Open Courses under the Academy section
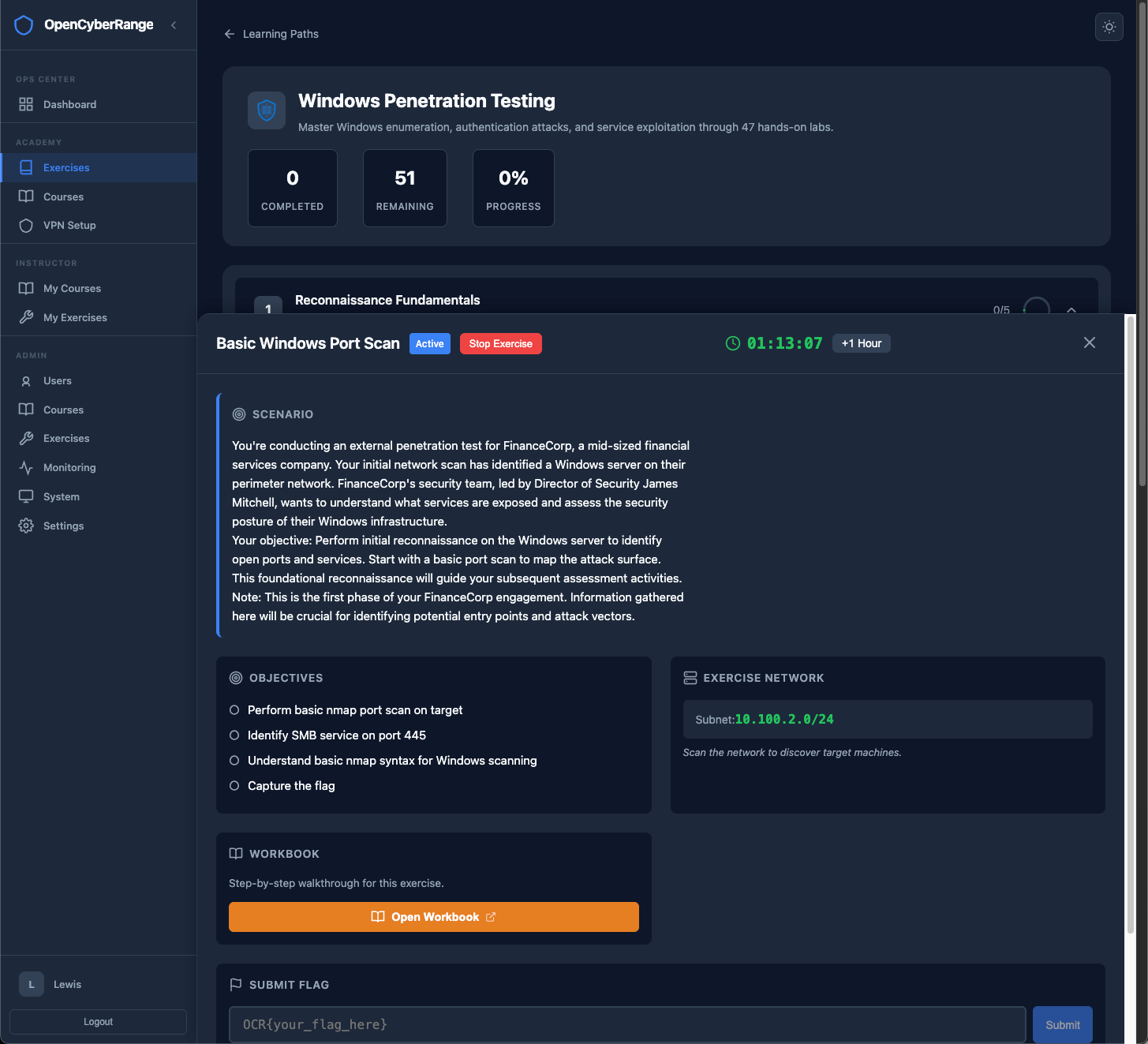 tap(63, 197)
